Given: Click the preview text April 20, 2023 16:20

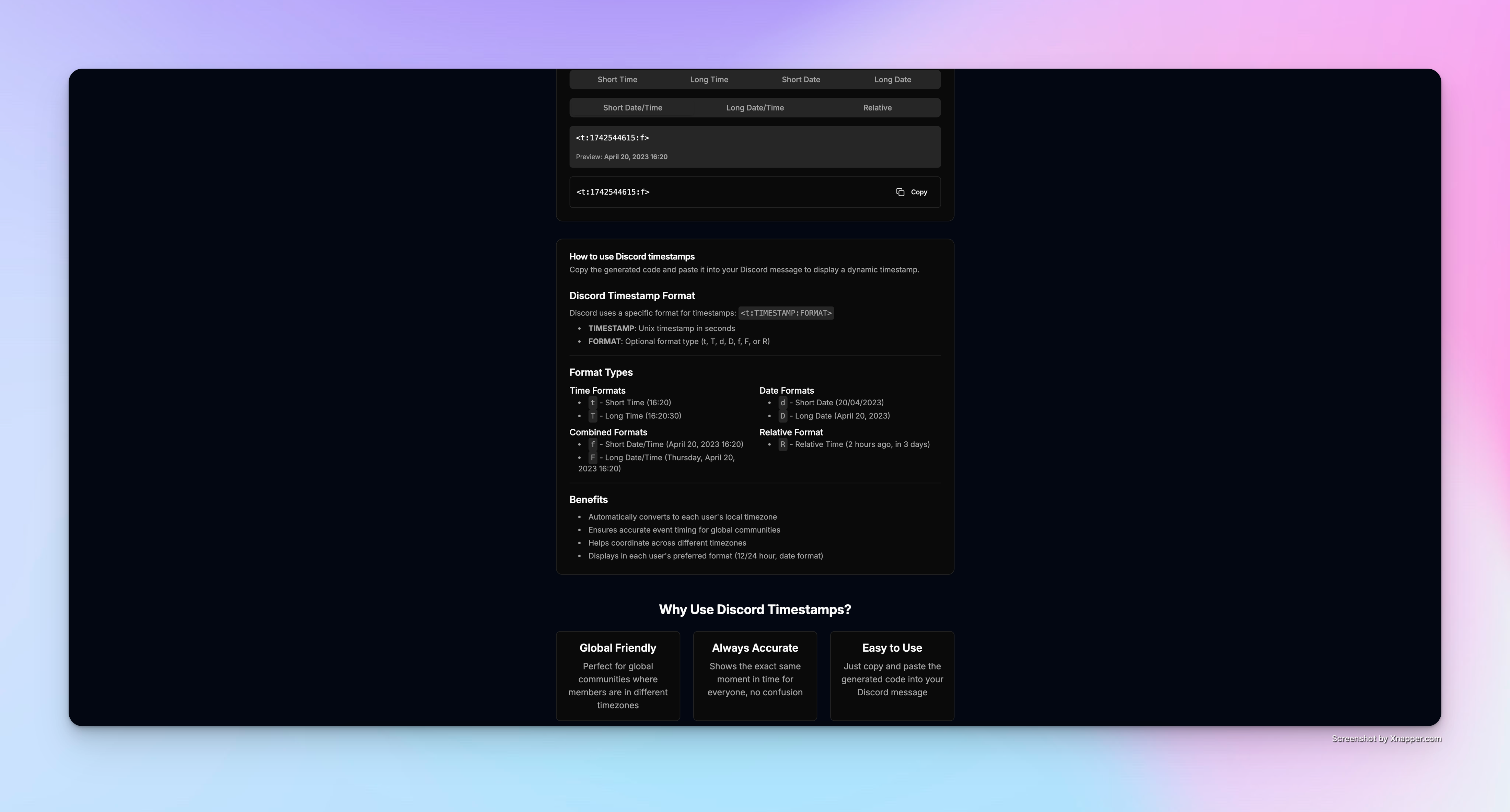Looking at the screenshot, I should (x=636, y=157).
